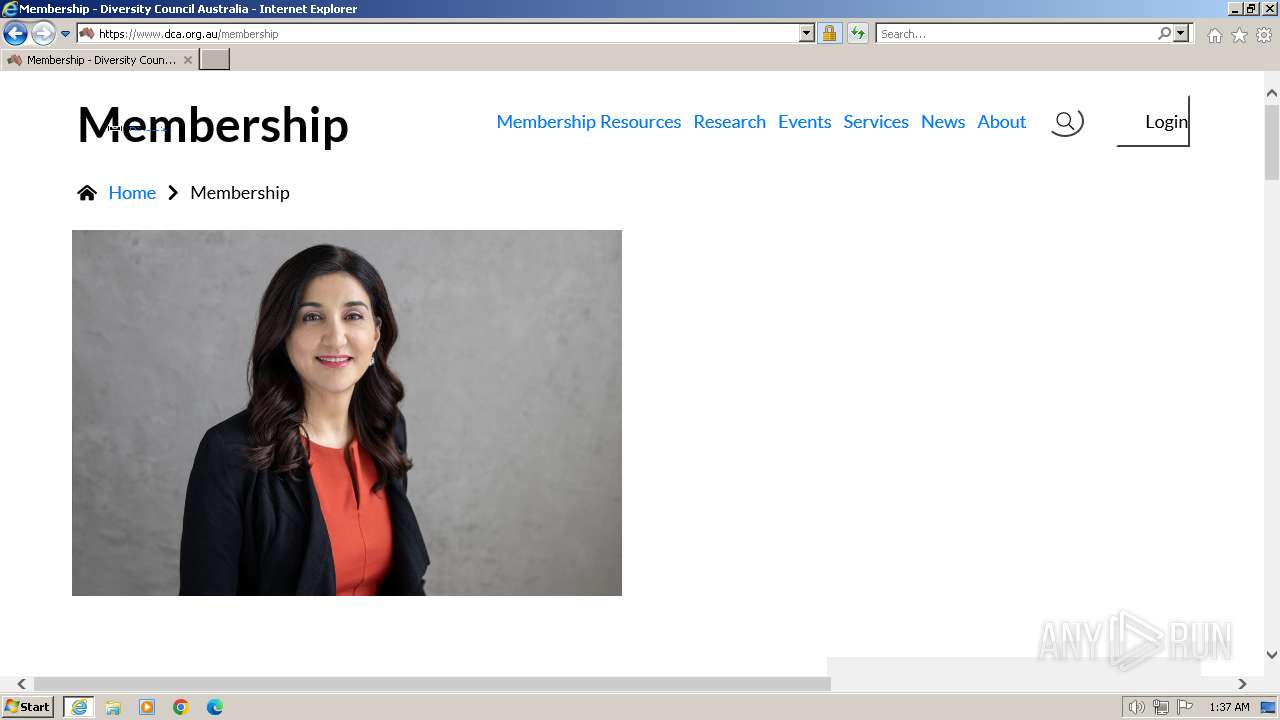Screen dimensions: 1280x720
Task: Open the Research menu link
Action: pyautogui.click(x=729, y=121)
